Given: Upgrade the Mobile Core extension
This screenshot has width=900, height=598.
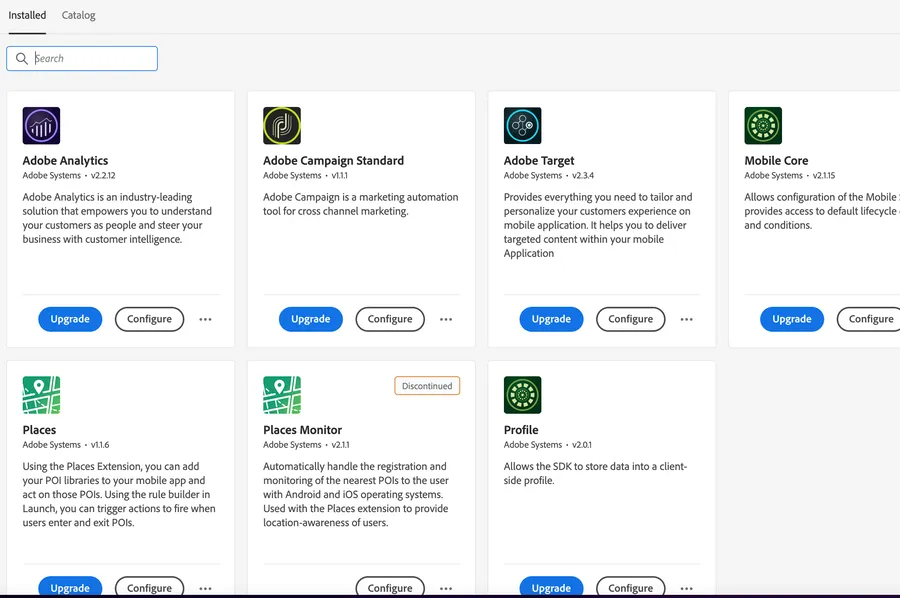Looking at the screenshot, I should 792,319.
